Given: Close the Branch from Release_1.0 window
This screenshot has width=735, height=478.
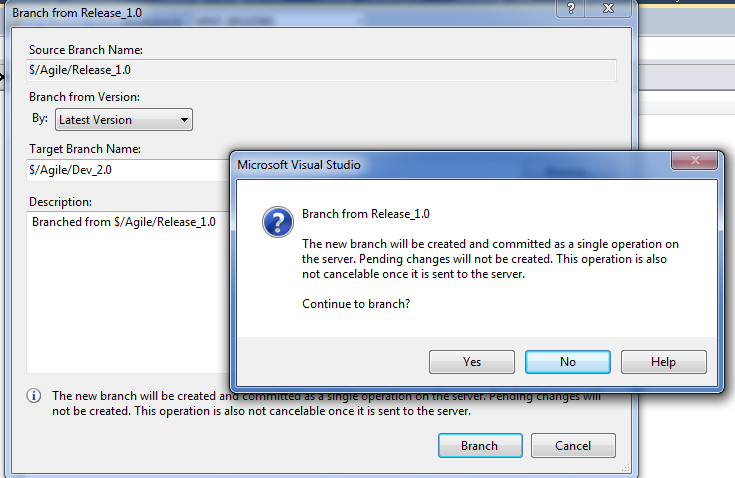Looking at the screenshot, I should click(608, 8).
